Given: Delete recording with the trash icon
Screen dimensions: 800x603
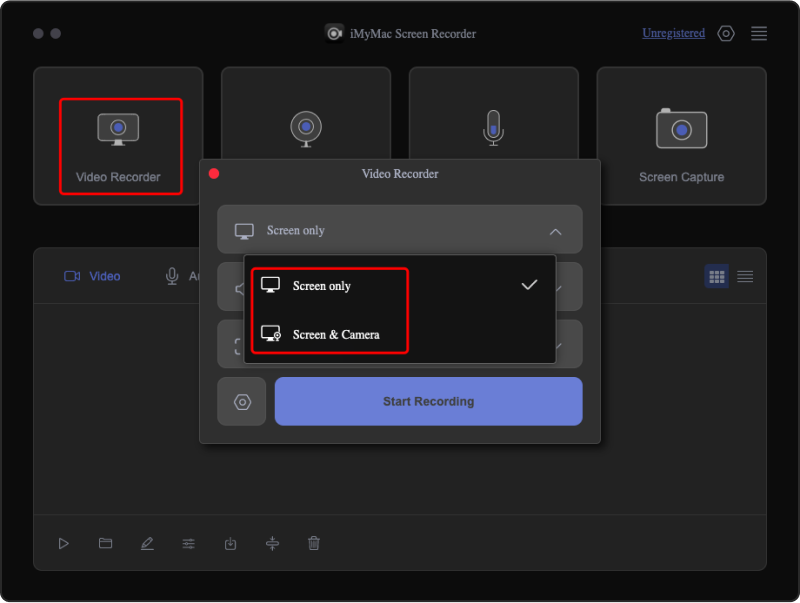Looking at the screenshot, I should pos(314,543).
